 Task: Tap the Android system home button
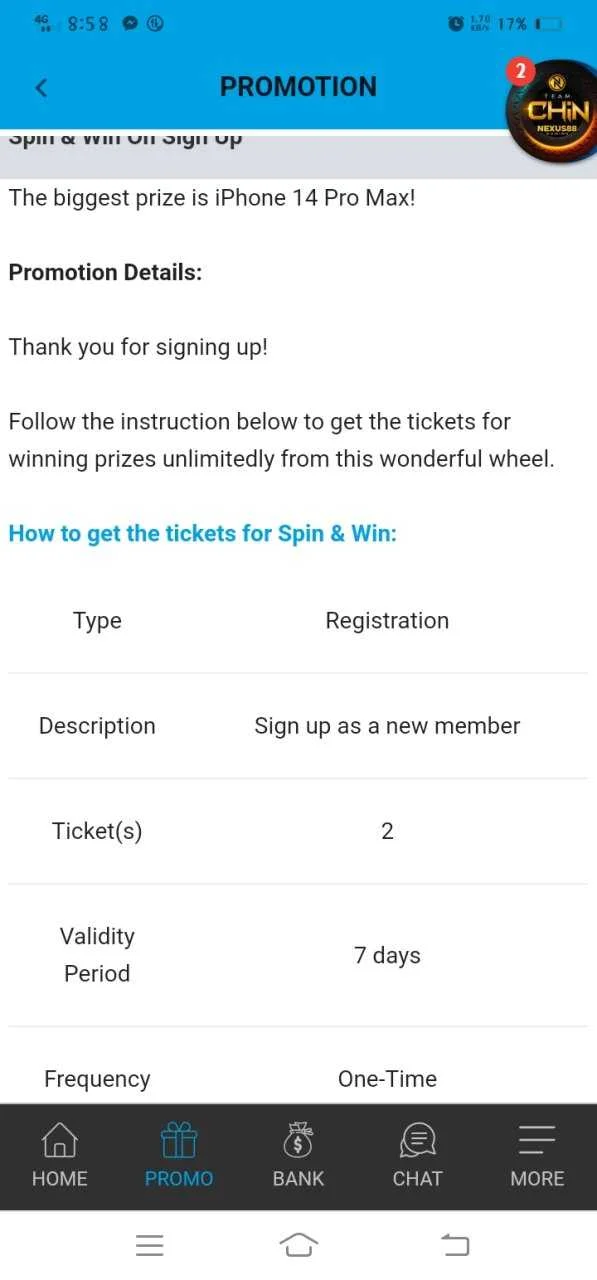pos(298,1245)
